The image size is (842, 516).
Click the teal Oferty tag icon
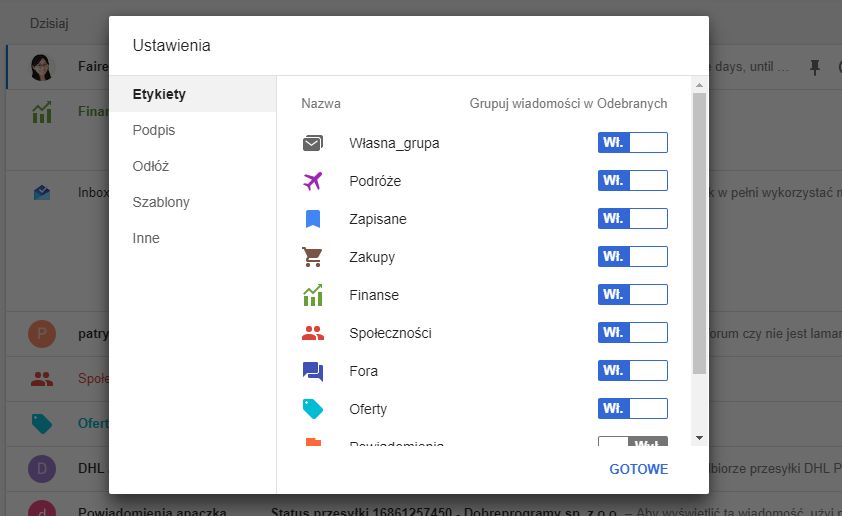pyautogui.click(x=313, y=409)
